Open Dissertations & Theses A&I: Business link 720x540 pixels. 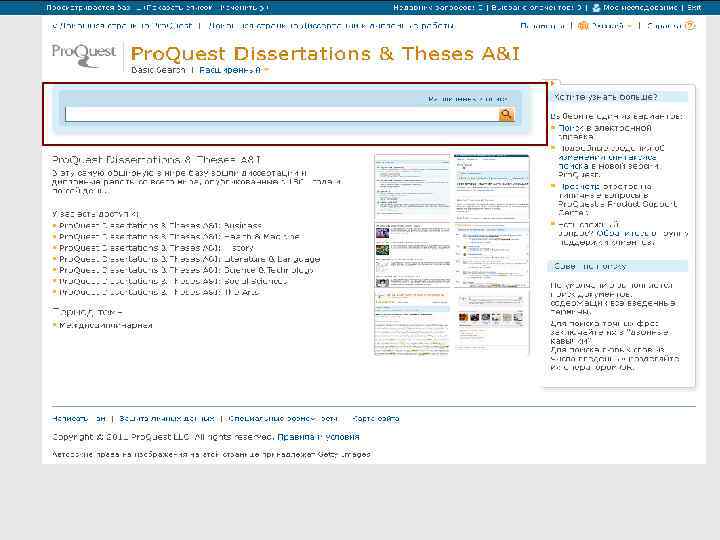coord(160,226)
